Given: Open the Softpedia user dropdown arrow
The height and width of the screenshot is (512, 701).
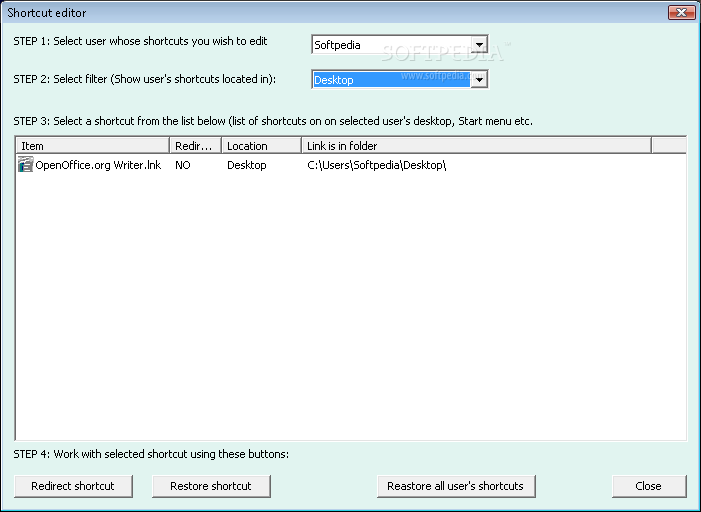Looking at the screenshot, I should (479, 45).
